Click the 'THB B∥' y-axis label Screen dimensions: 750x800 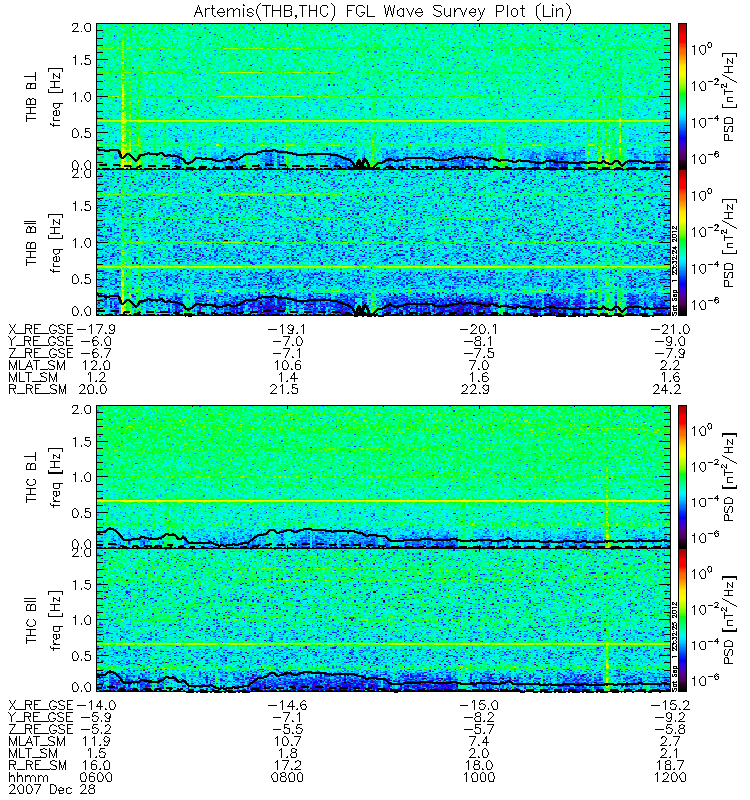pyautogui.click(x=31, y=242)
